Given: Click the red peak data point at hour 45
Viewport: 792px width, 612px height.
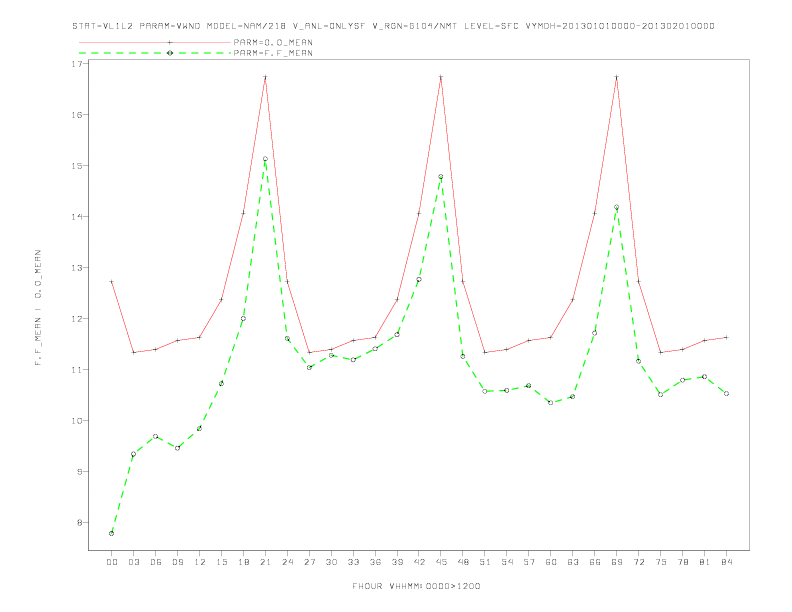Looking at the screenshot, I should tap(441, 77).
